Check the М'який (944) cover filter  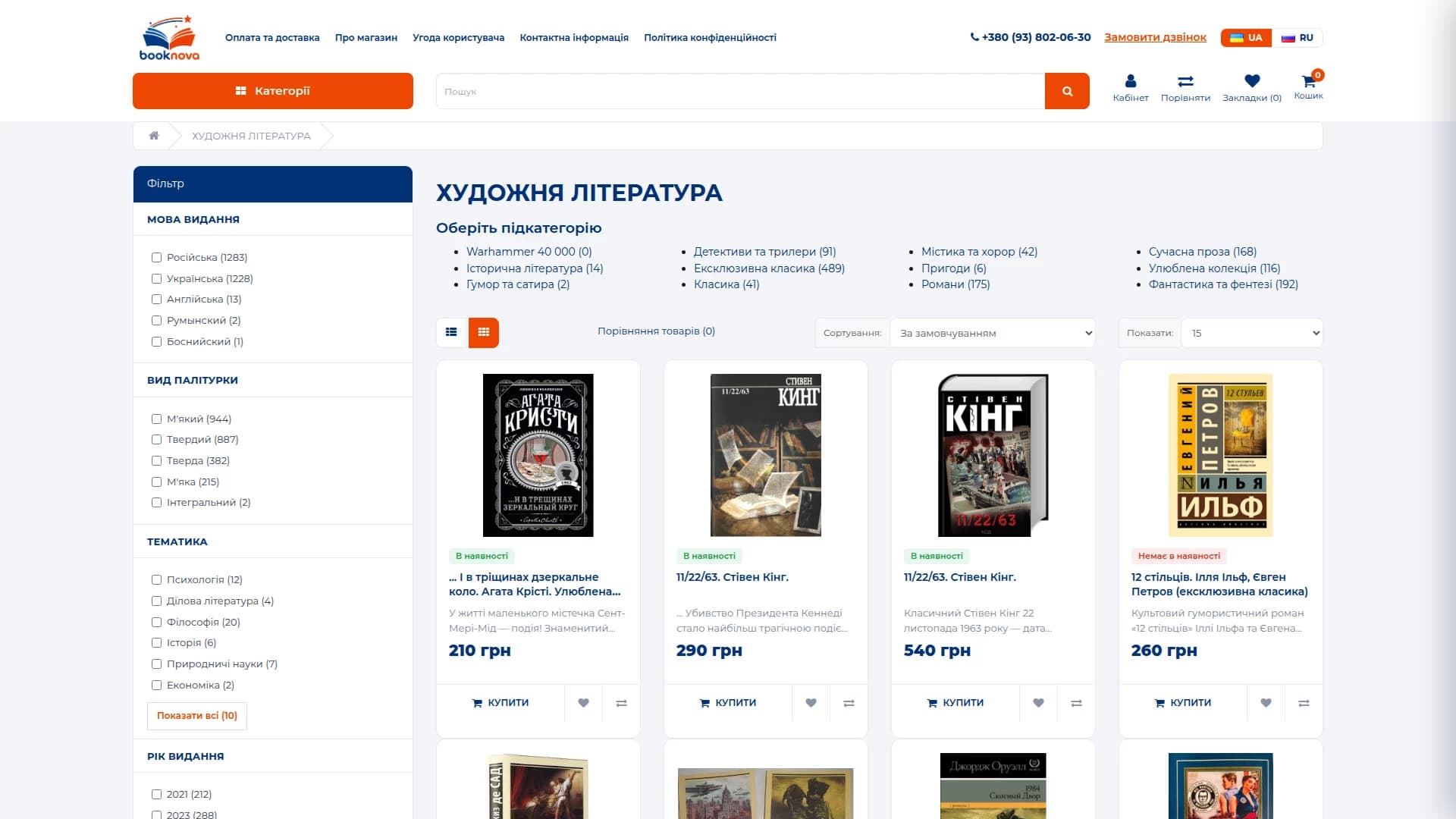click(156, 419)
